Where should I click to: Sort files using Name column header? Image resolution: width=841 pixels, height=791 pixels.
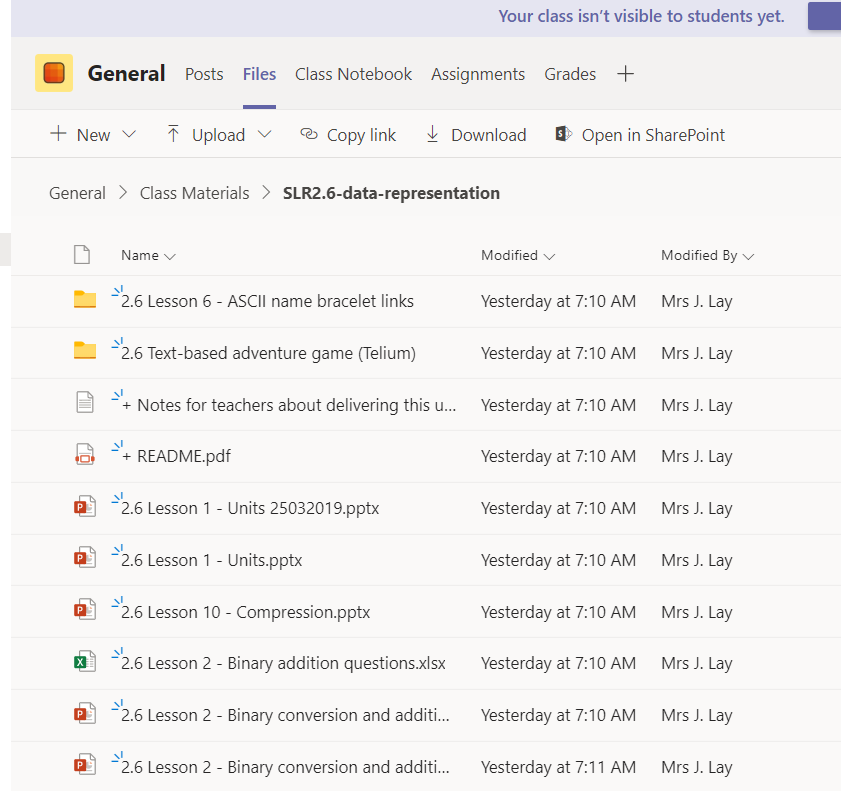pos(147,255)
